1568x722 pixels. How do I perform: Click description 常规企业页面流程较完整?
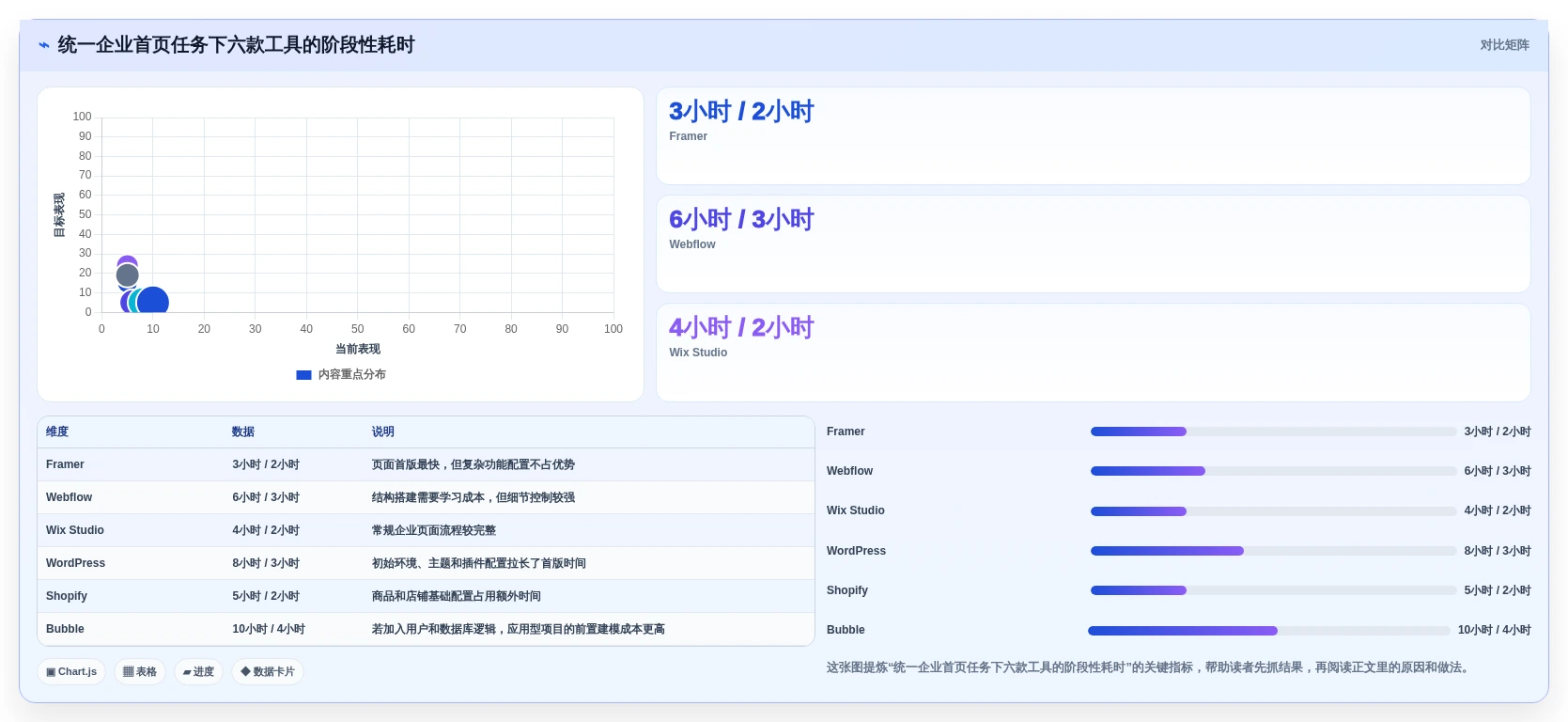pyautogui.click(x=433, y=530)
